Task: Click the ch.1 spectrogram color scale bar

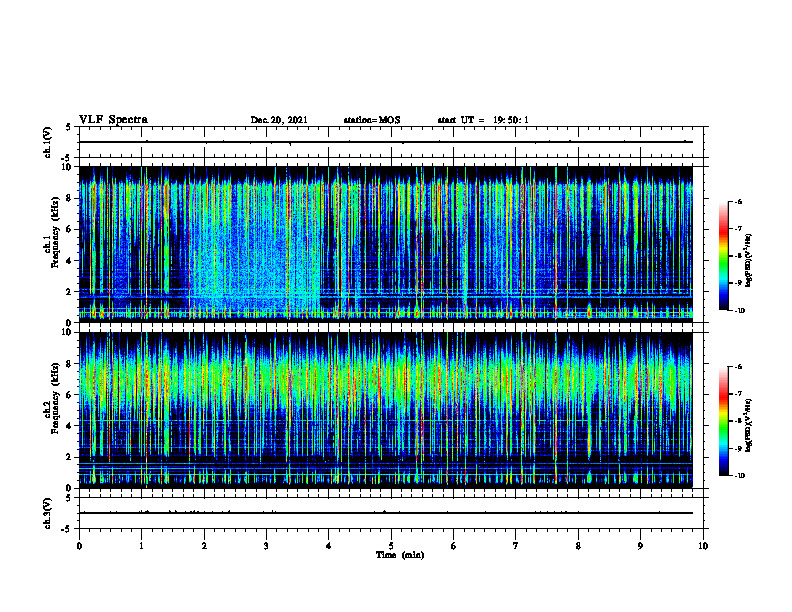Action: click(x=724, y=256)
